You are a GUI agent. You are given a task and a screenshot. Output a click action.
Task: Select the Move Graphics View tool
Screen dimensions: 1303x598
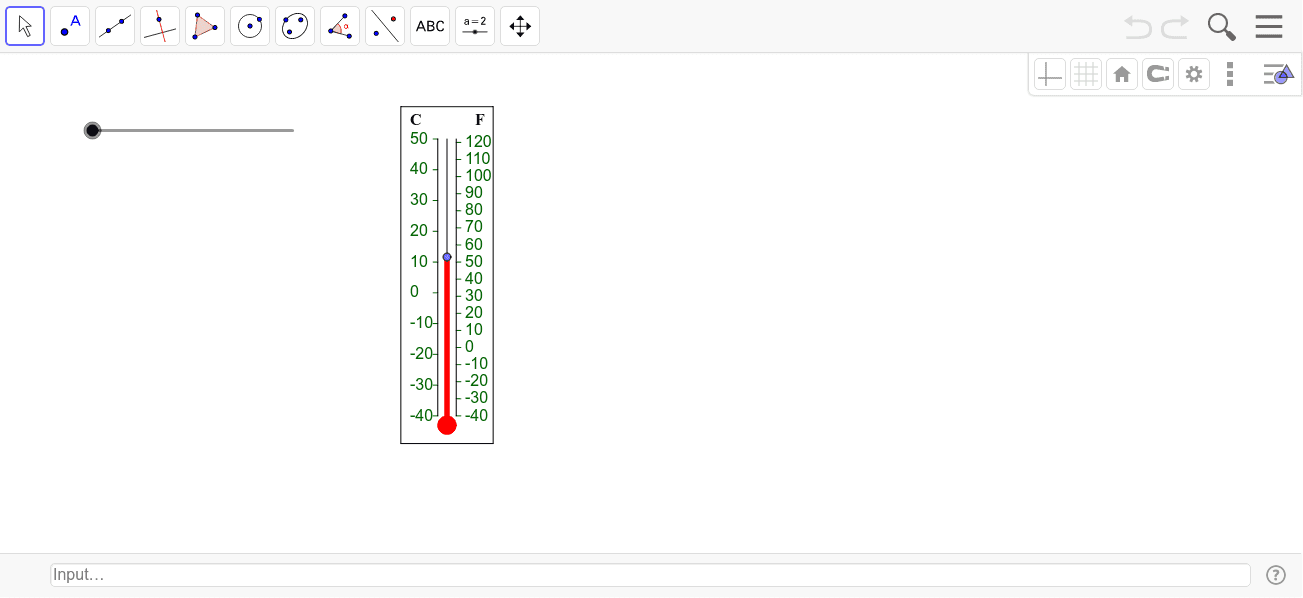click(x=520, y=26)
